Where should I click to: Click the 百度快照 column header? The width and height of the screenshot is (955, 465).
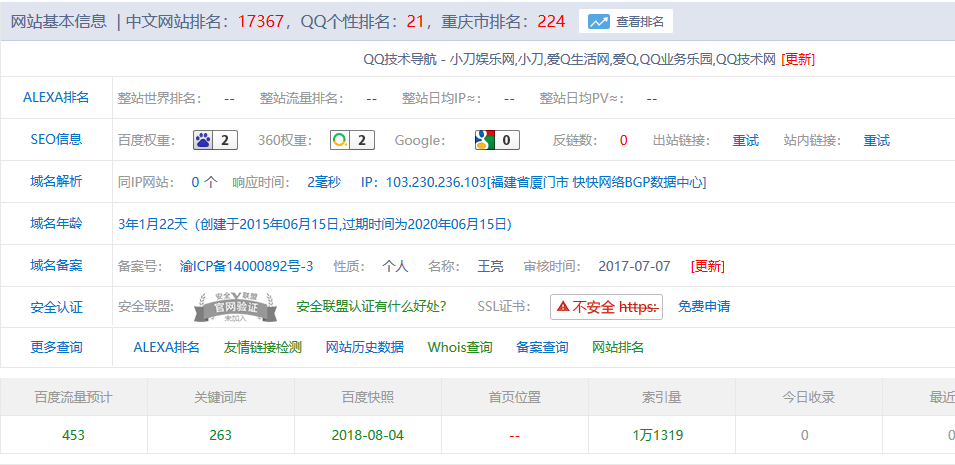tap(368, 397)
